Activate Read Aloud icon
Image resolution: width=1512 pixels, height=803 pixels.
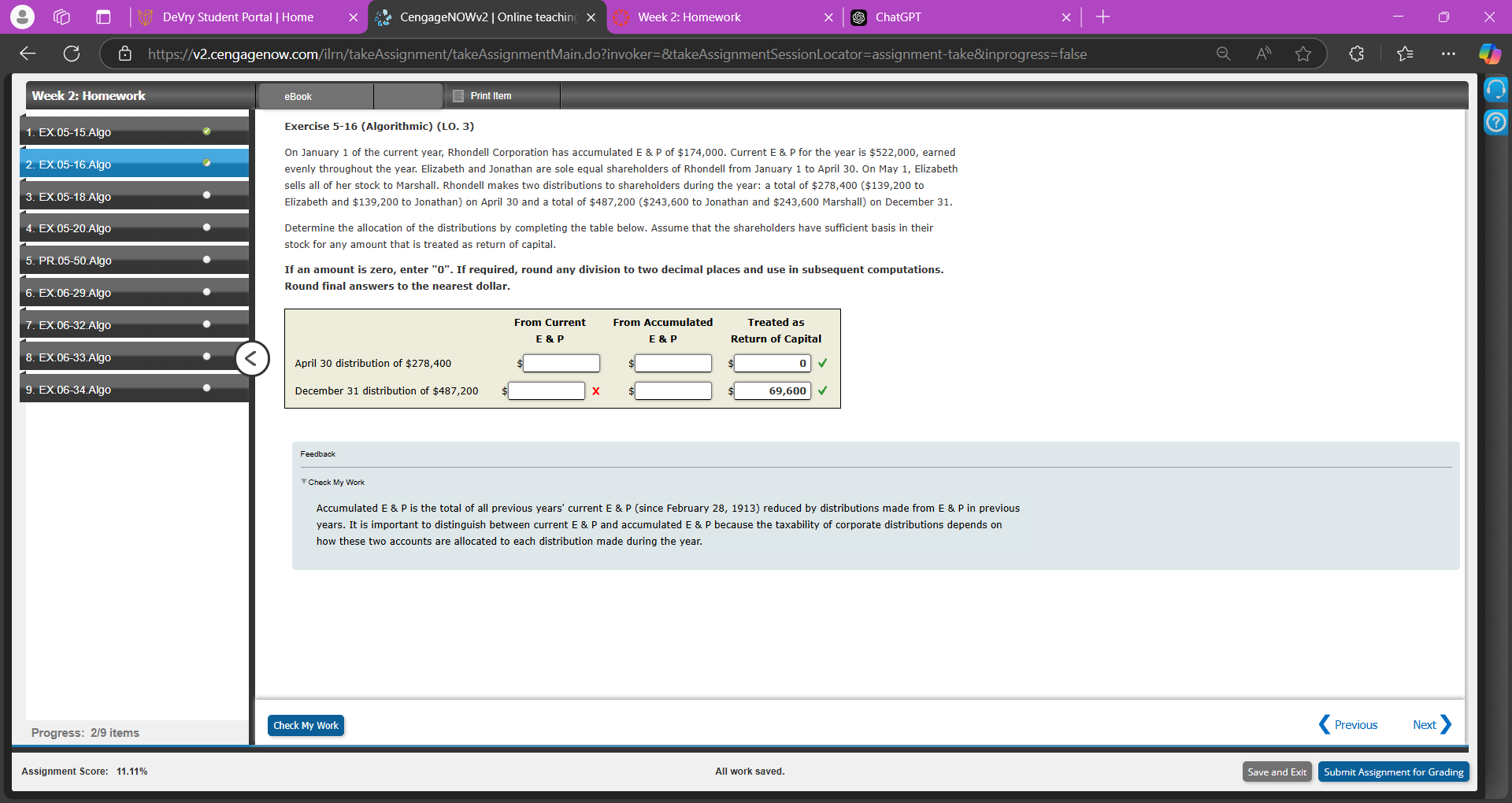[x=1263, y=54]
